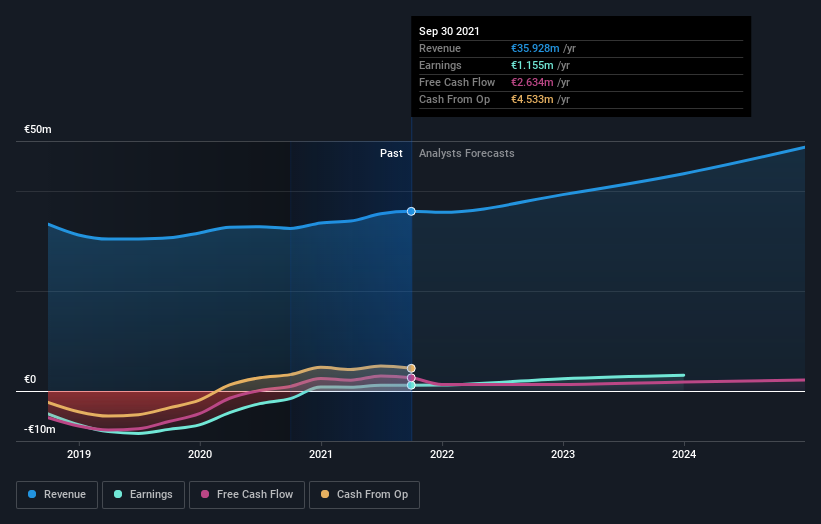This screenshot has width=821, height=524.
Task: Click the Free Cash Flow label in tooltip
Action: pyautogui.click(x=457, y=82)
